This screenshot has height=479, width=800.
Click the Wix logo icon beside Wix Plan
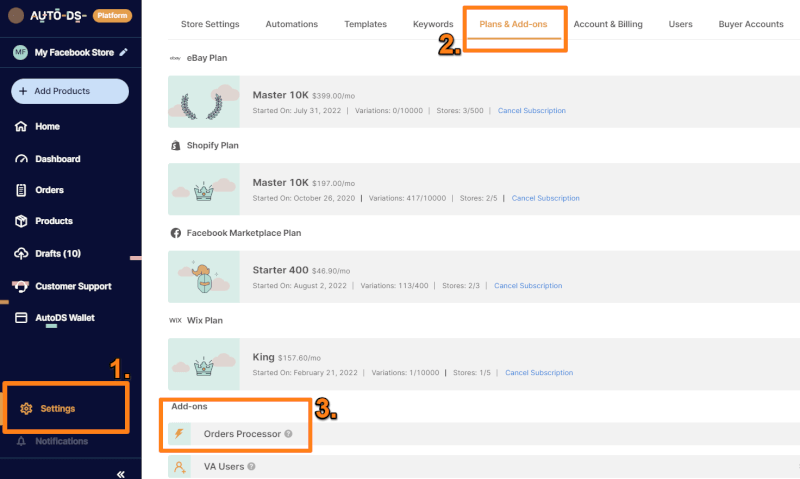[175, 320]
